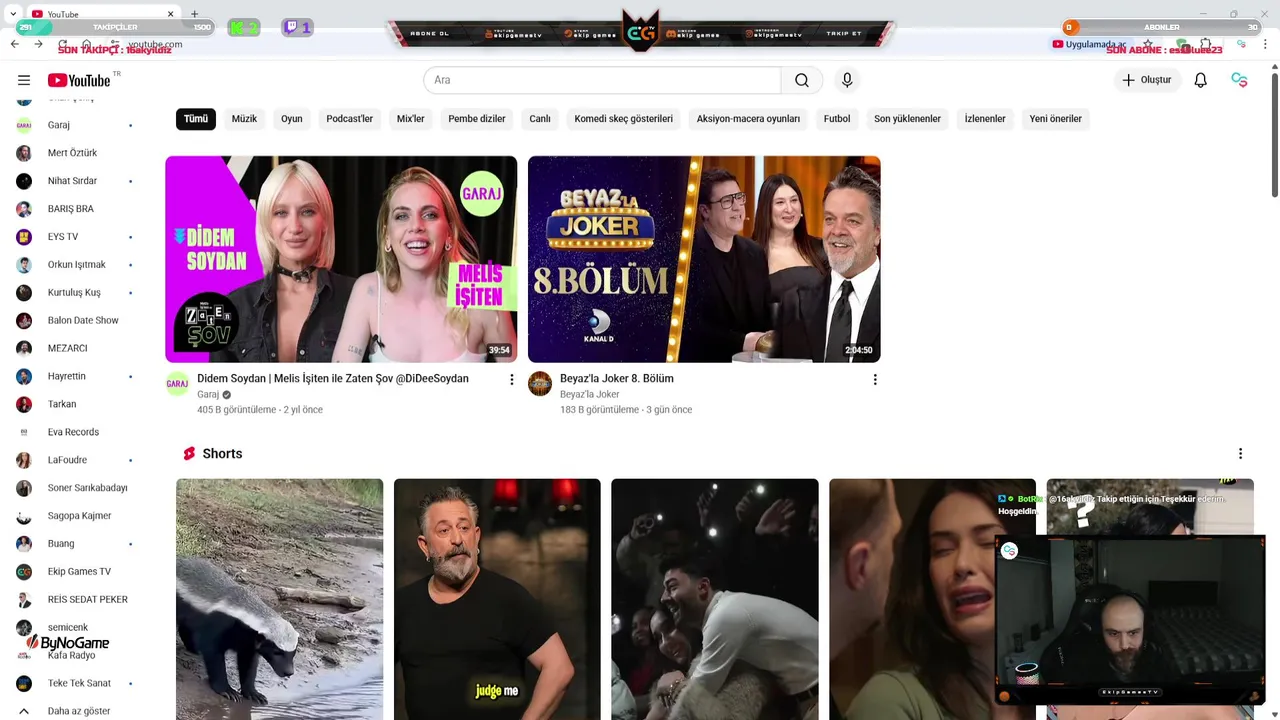Select Son yüklenenler chip

[907, 119]
